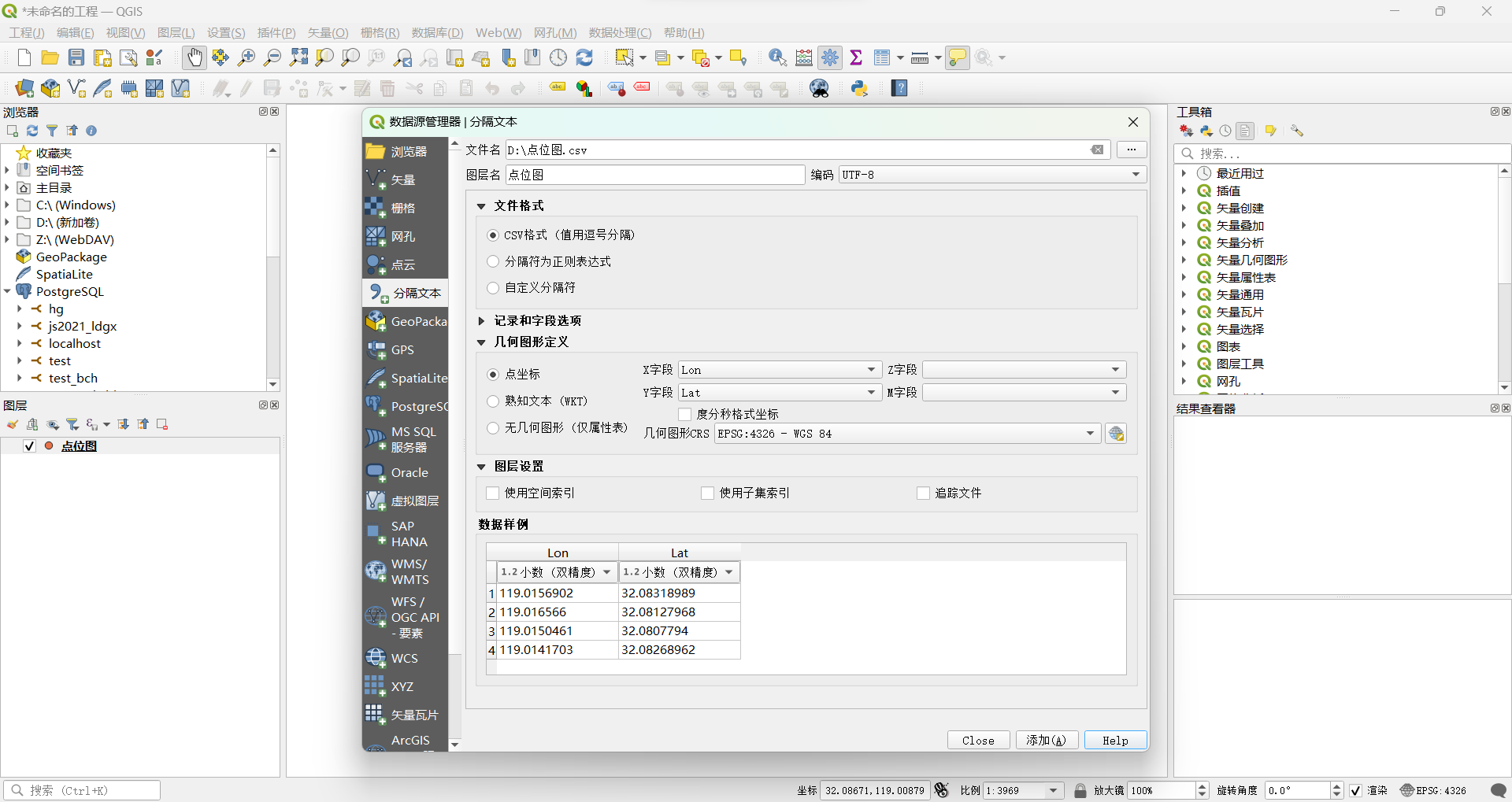1512x802 pixels.
Task: Click the Zoom Full extent icon
Action: point(298,57)
